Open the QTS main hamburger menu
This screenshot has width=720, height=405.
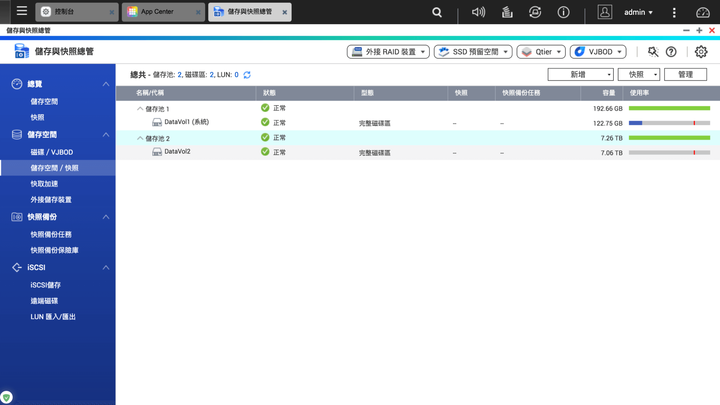(21, 12)
